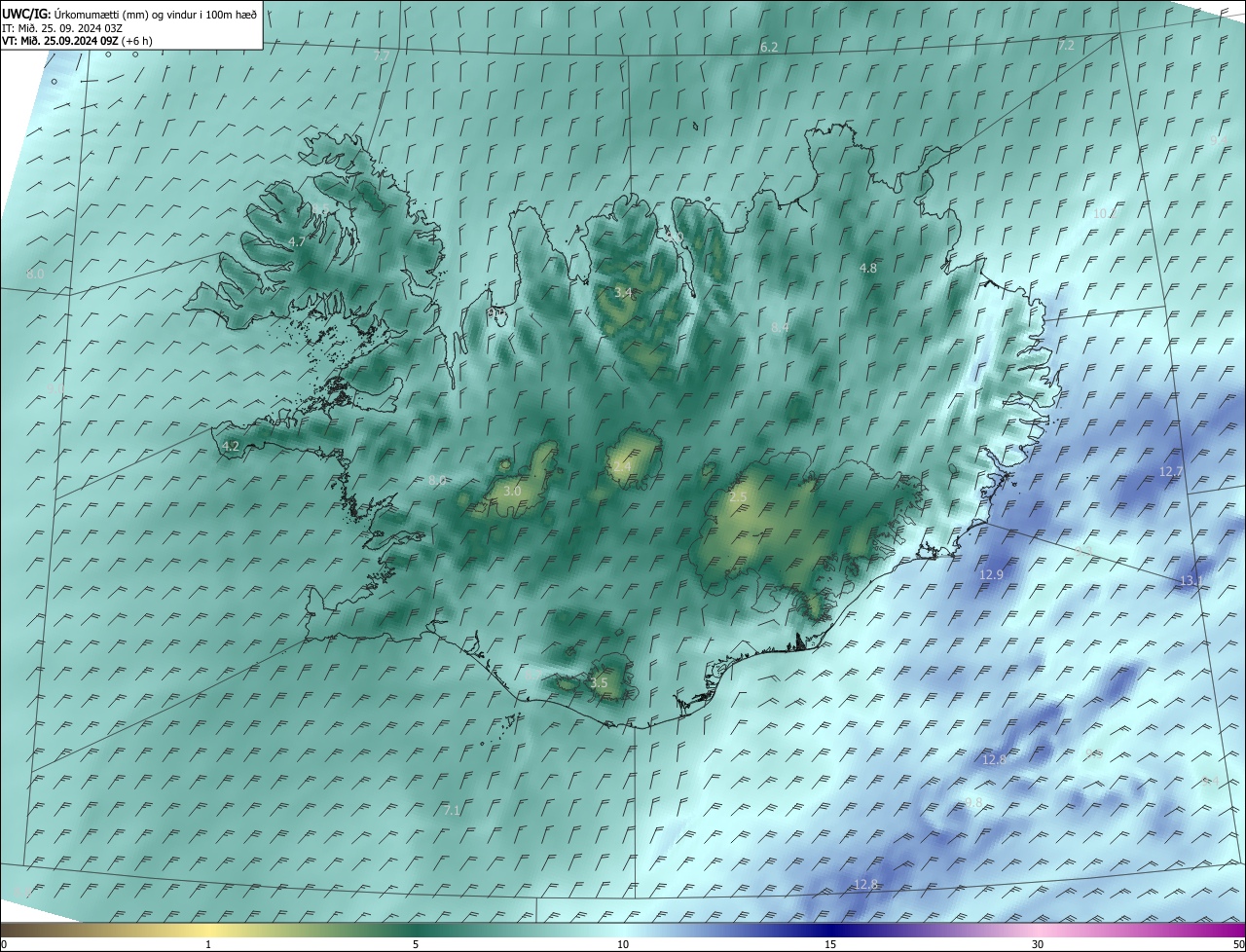Click the 3.4 value label on the map
Viewport: 1246px width, 952px height.
tap(623, 293)
